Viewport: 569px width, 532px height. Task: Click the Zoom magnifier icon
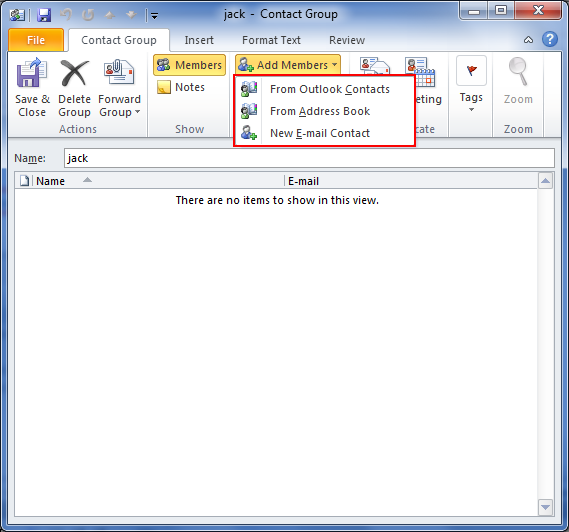(x=518, y=71)
